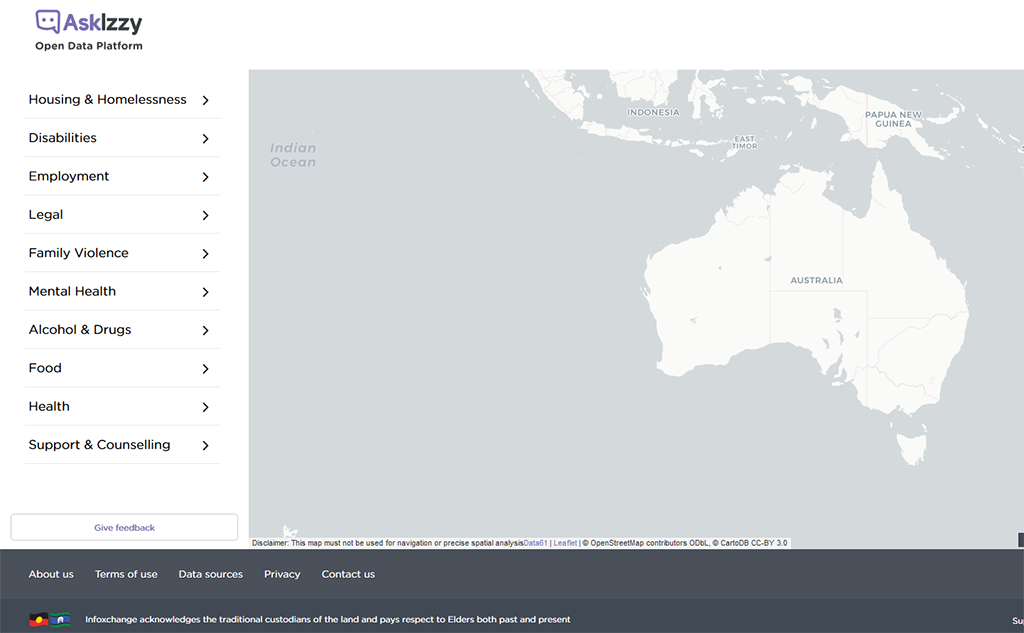This screenshot has height=633, width=1024.
Task: Open Terms of use page
Action: click(126, 574)
